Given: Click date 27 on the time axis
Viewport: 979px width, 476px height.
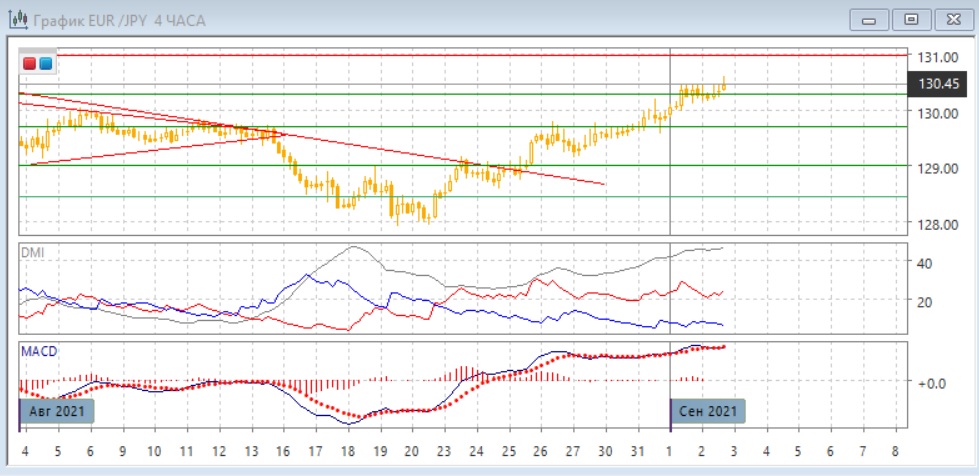Looking at the screenshot, I should coord(573,451).
